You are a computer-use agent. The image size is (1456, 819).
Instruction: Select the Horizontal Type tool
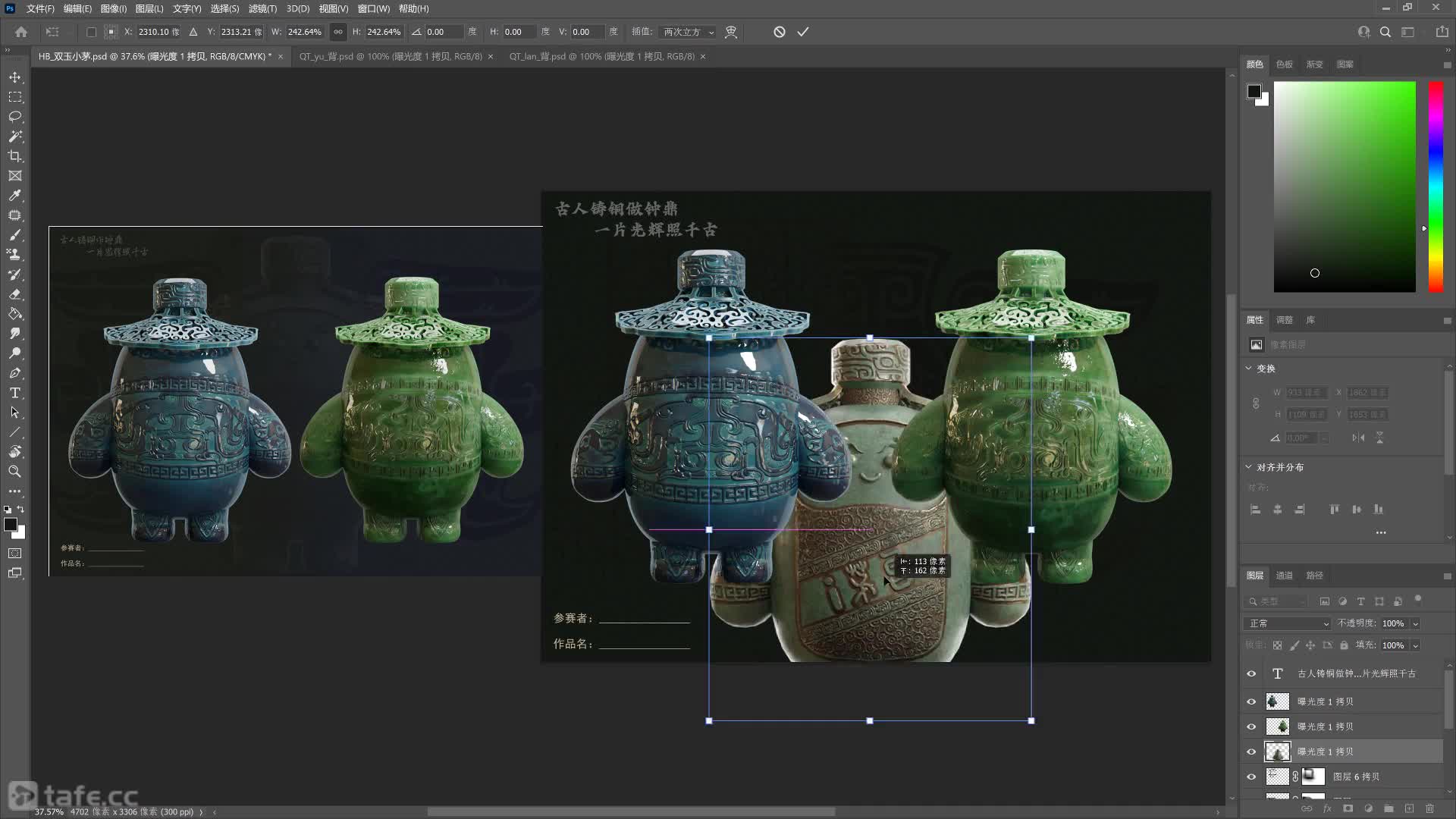pos(15,393)
